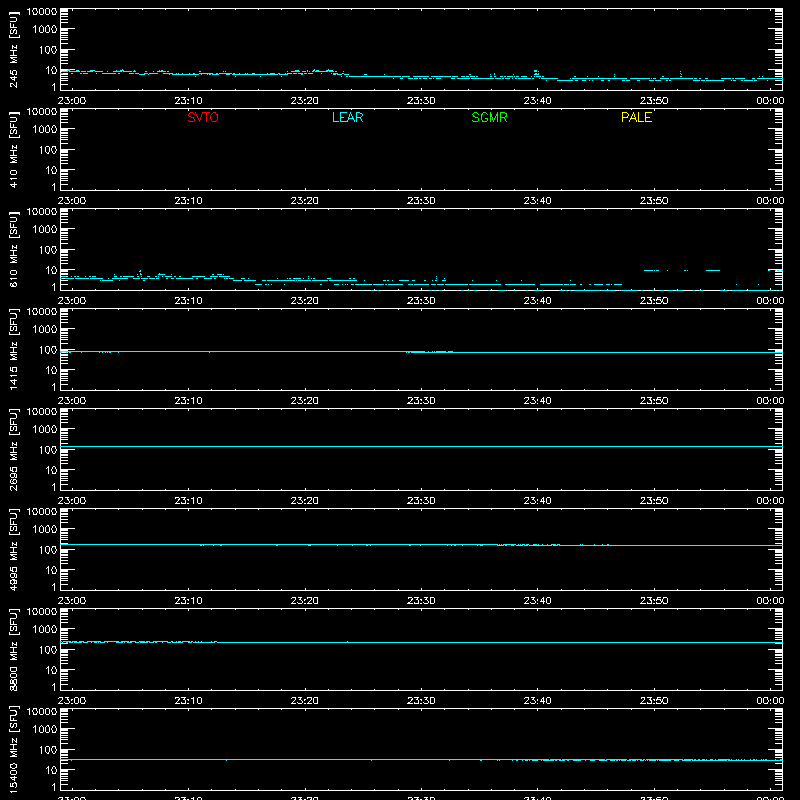This screenshot has width=800, height=800.
Task: Click the 23:40 label below the 2695 MHz plot
Action: tap(537, 501)
